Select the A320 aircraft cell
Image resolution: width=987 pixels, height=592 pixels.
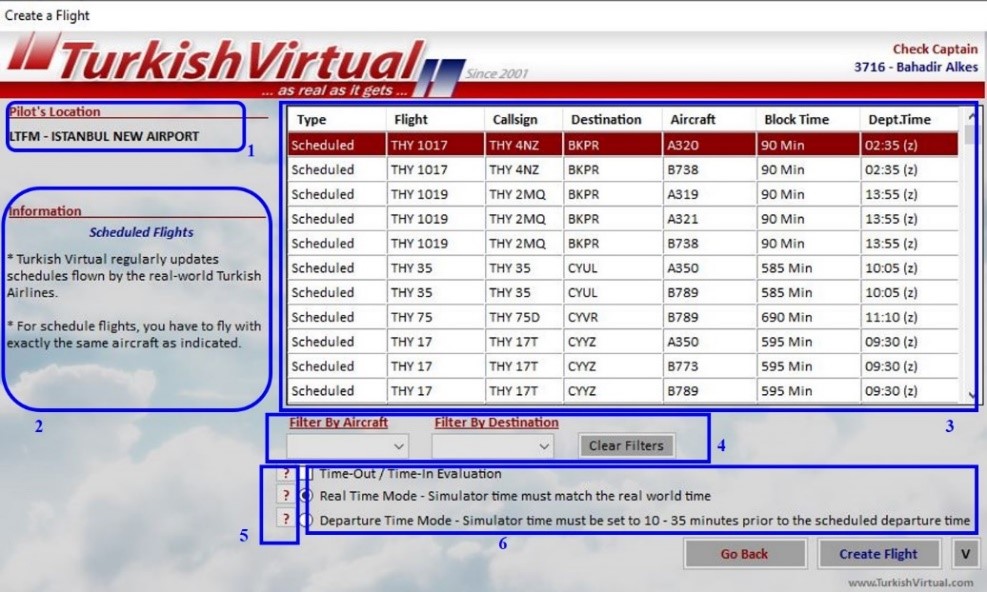point(709,145)
